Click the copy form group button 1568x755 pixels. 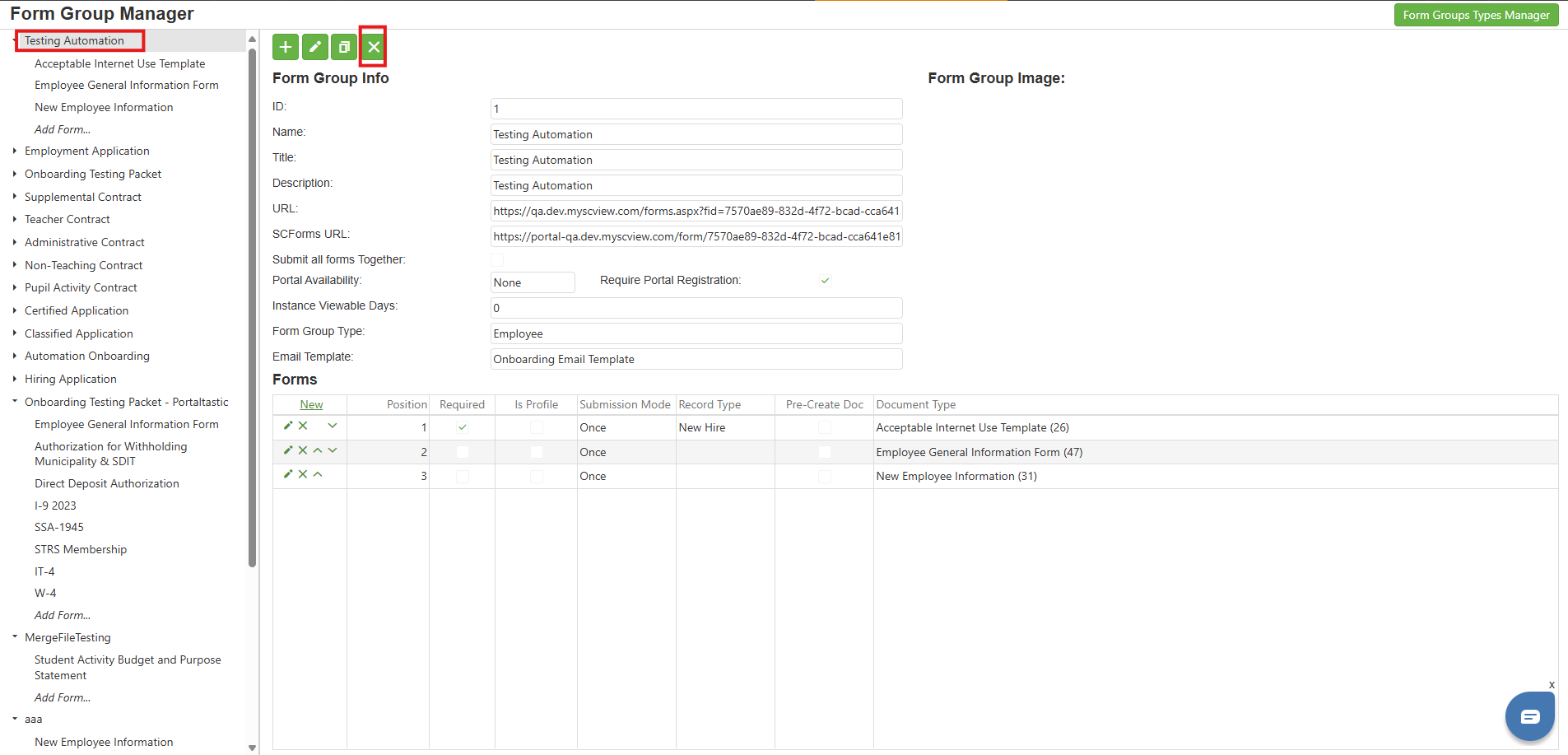click(x=344, y=47)
